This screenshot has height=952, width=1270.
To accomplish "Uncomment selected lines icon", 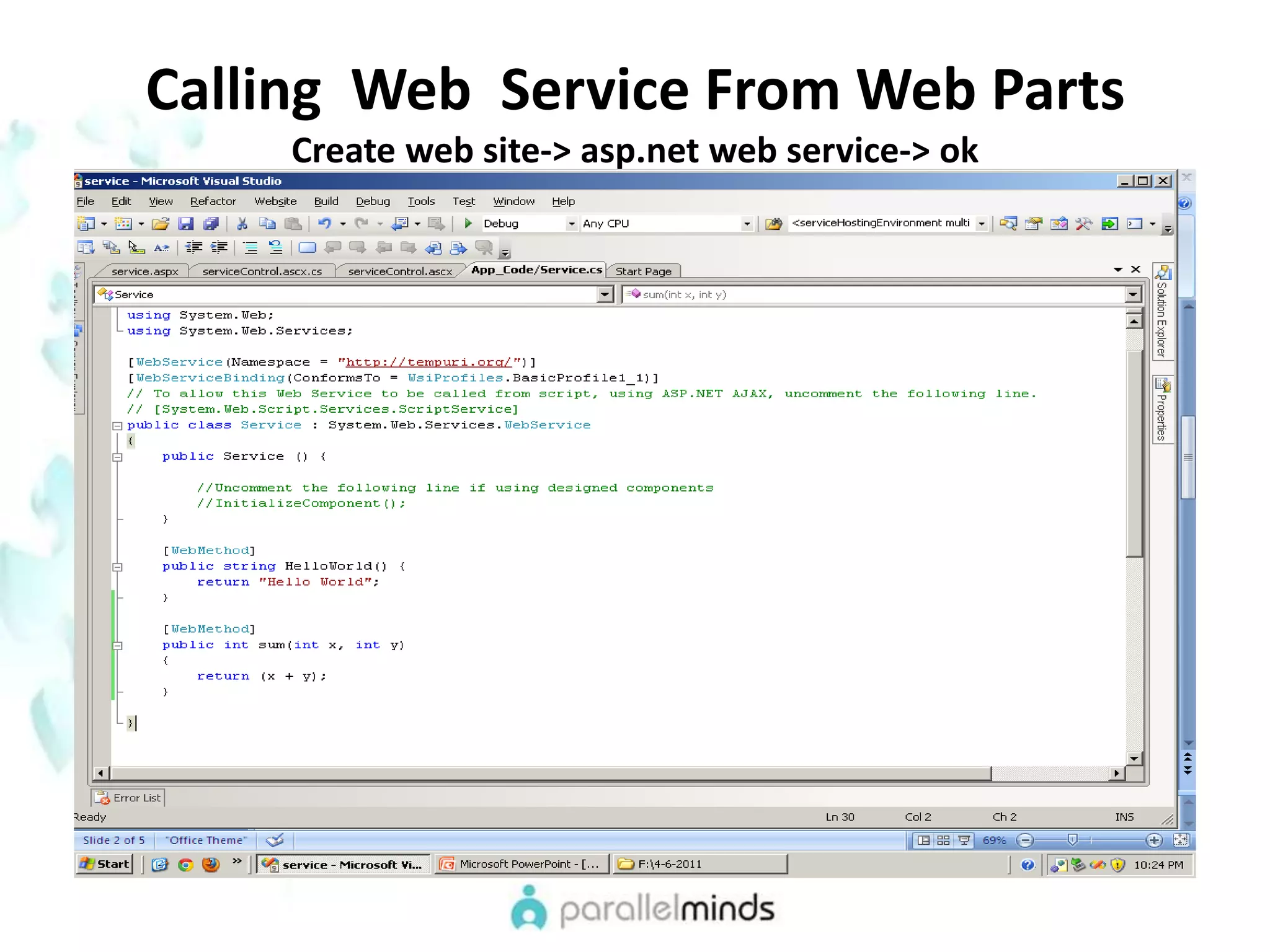I will tap(275, 248).
